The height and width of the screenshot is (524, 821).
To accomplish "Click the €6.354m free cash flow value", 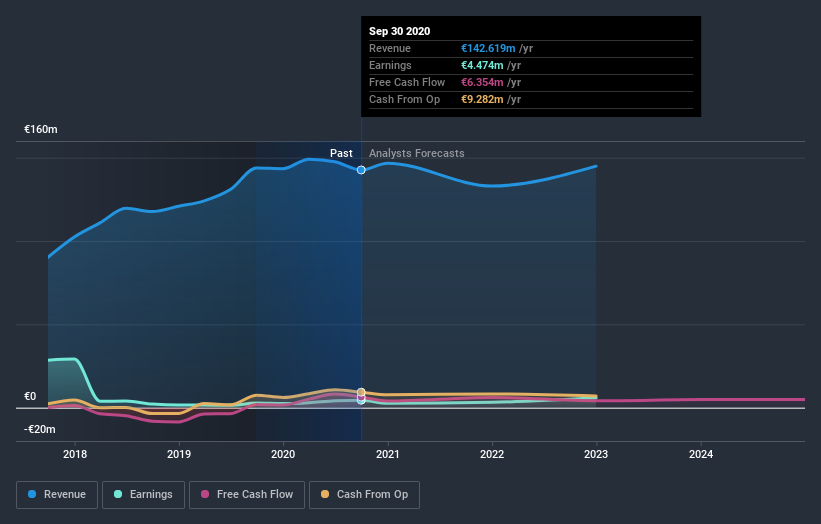I will 482,82.
